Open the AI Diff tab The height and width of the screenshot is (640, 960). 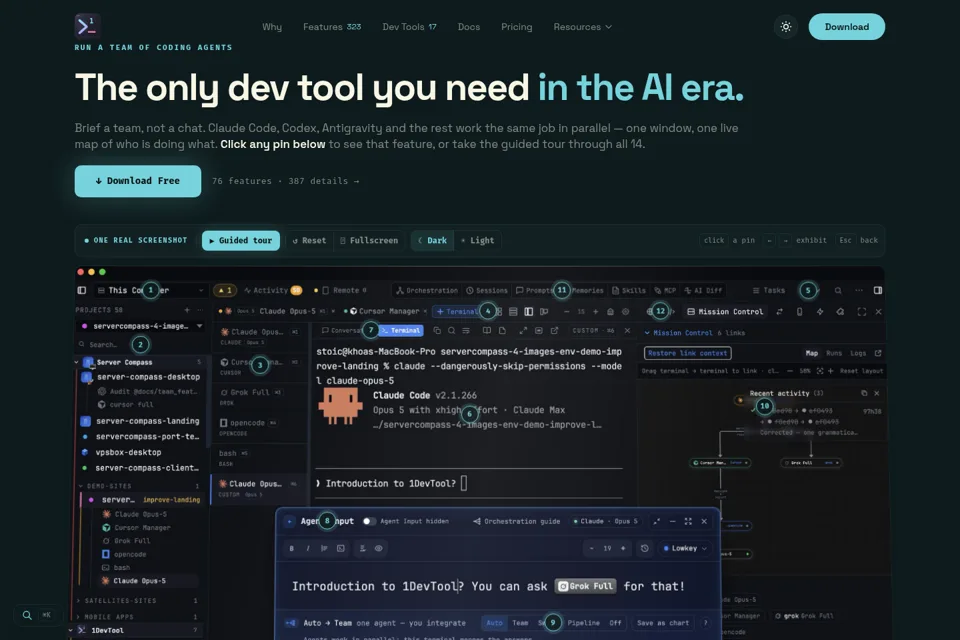(703, 290)
